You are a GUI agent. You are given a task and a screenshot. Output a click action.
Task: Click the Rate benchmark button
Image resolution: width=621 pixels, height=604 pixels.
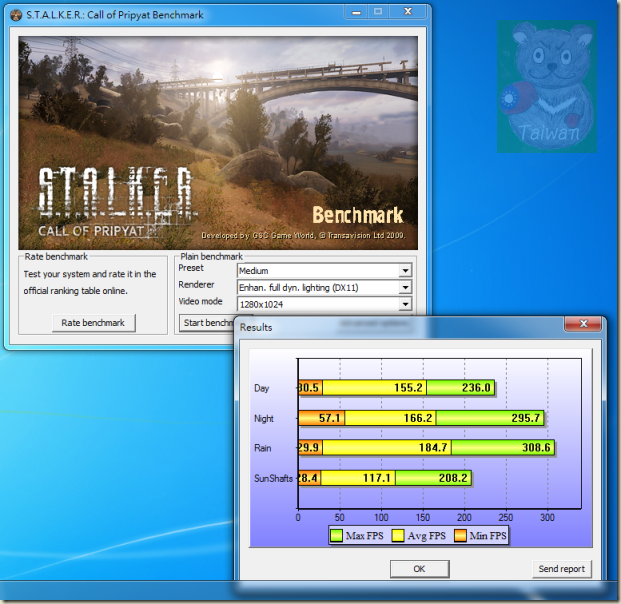93,323
